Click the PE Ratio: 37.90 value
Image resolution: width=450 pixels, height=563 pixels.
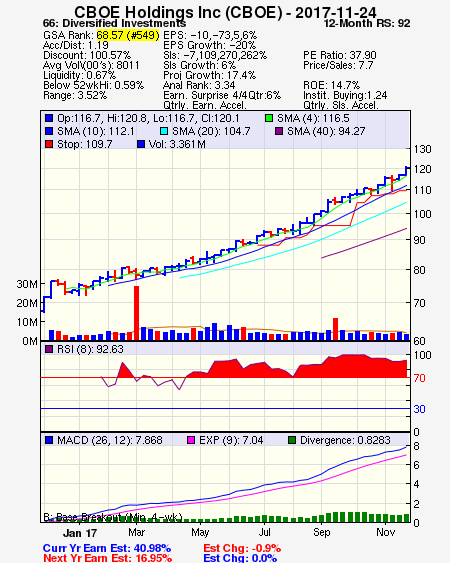340,55
